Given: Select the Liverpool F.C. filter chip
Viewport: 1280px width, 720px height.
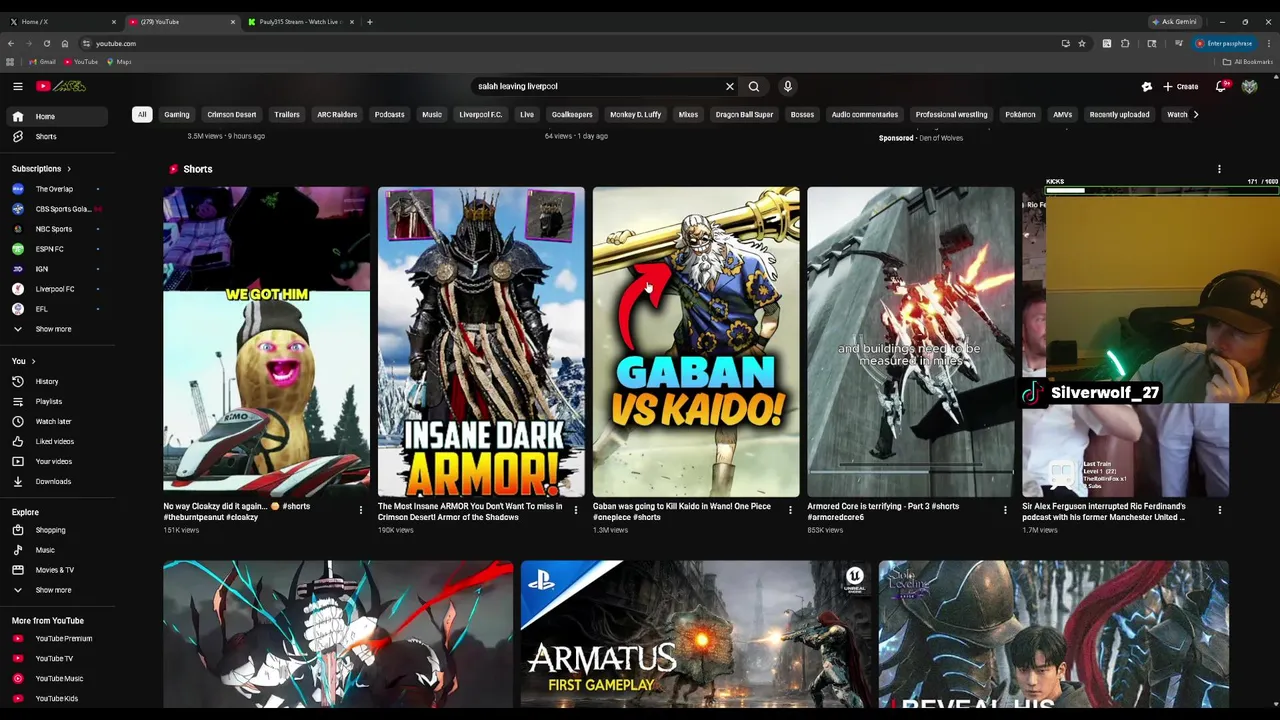Looking at the screenshot, I should (481, 114).
